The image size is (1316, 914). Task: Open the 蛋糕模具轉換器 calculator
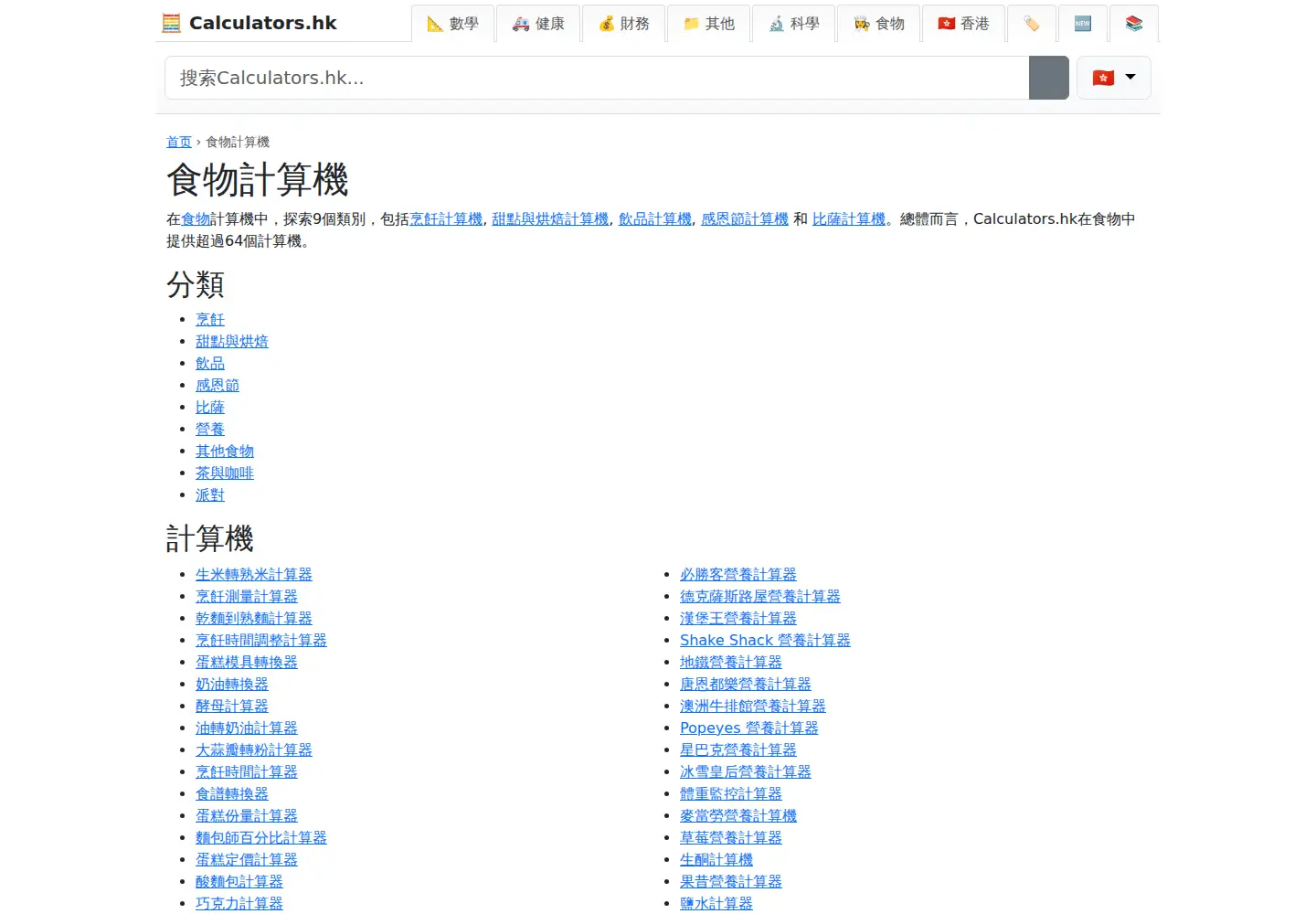[x=247, y=663]
